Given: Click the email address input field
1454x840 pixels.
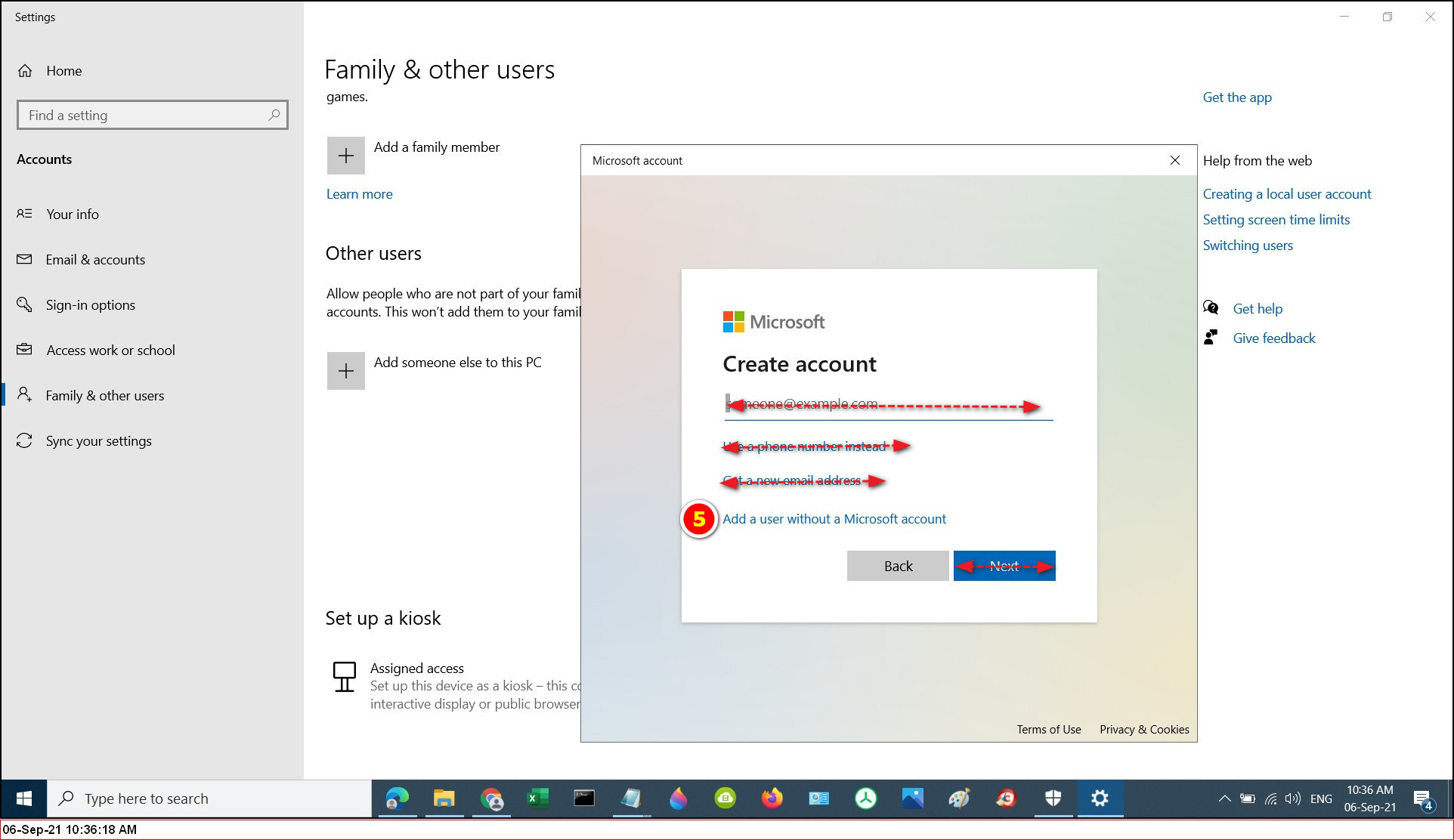Looking at the screenshot, I should (x=888, y=405).
